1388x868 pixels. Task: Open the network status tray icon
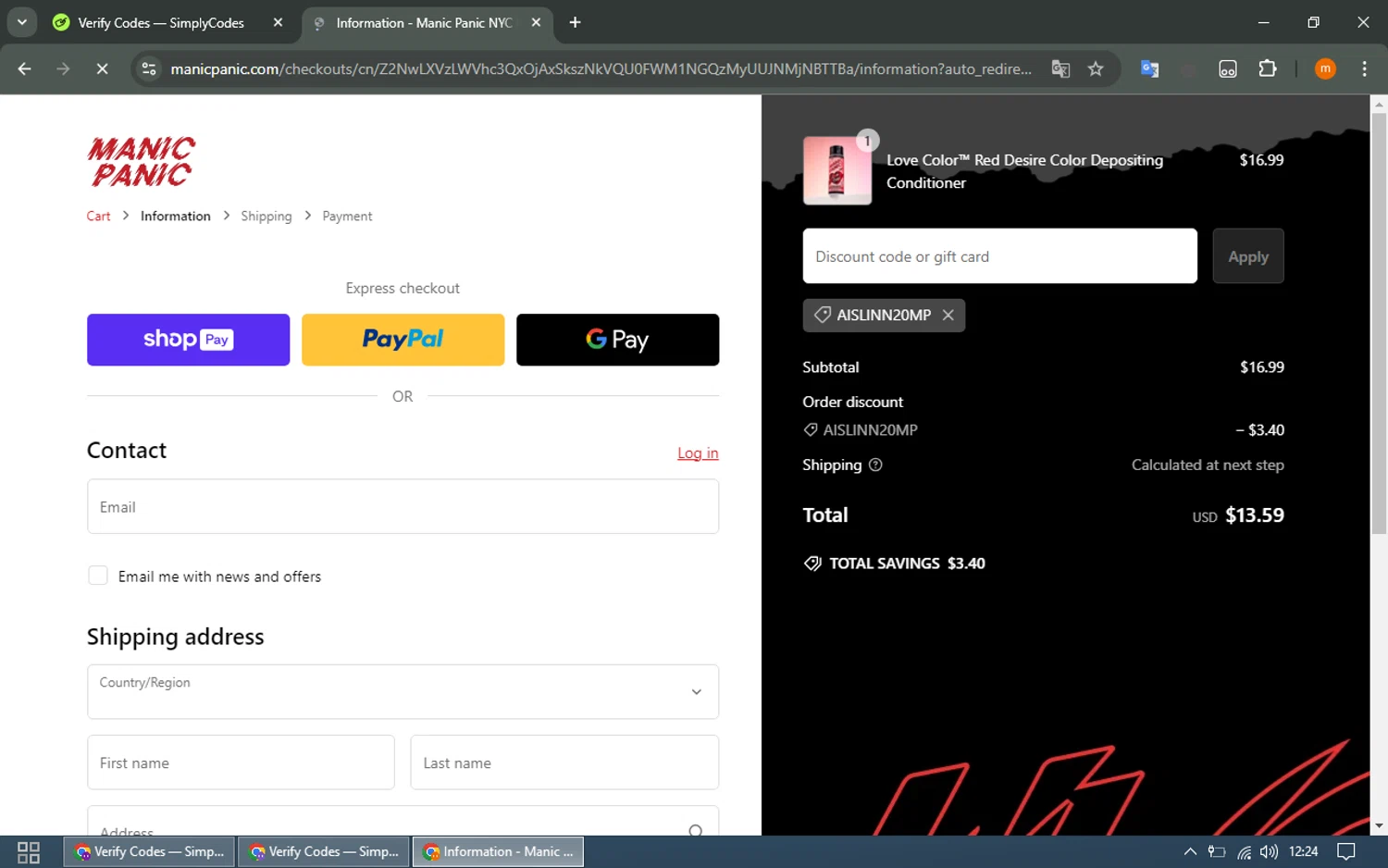(x=1244, y=851)
